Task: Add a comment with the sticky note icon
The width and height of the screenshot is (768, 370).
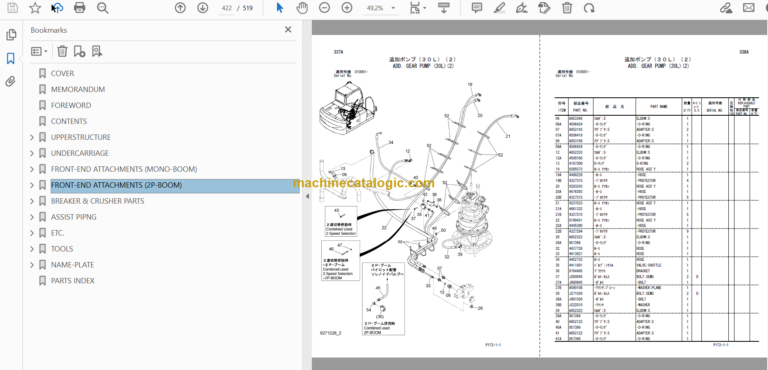Action: (476, 7)
